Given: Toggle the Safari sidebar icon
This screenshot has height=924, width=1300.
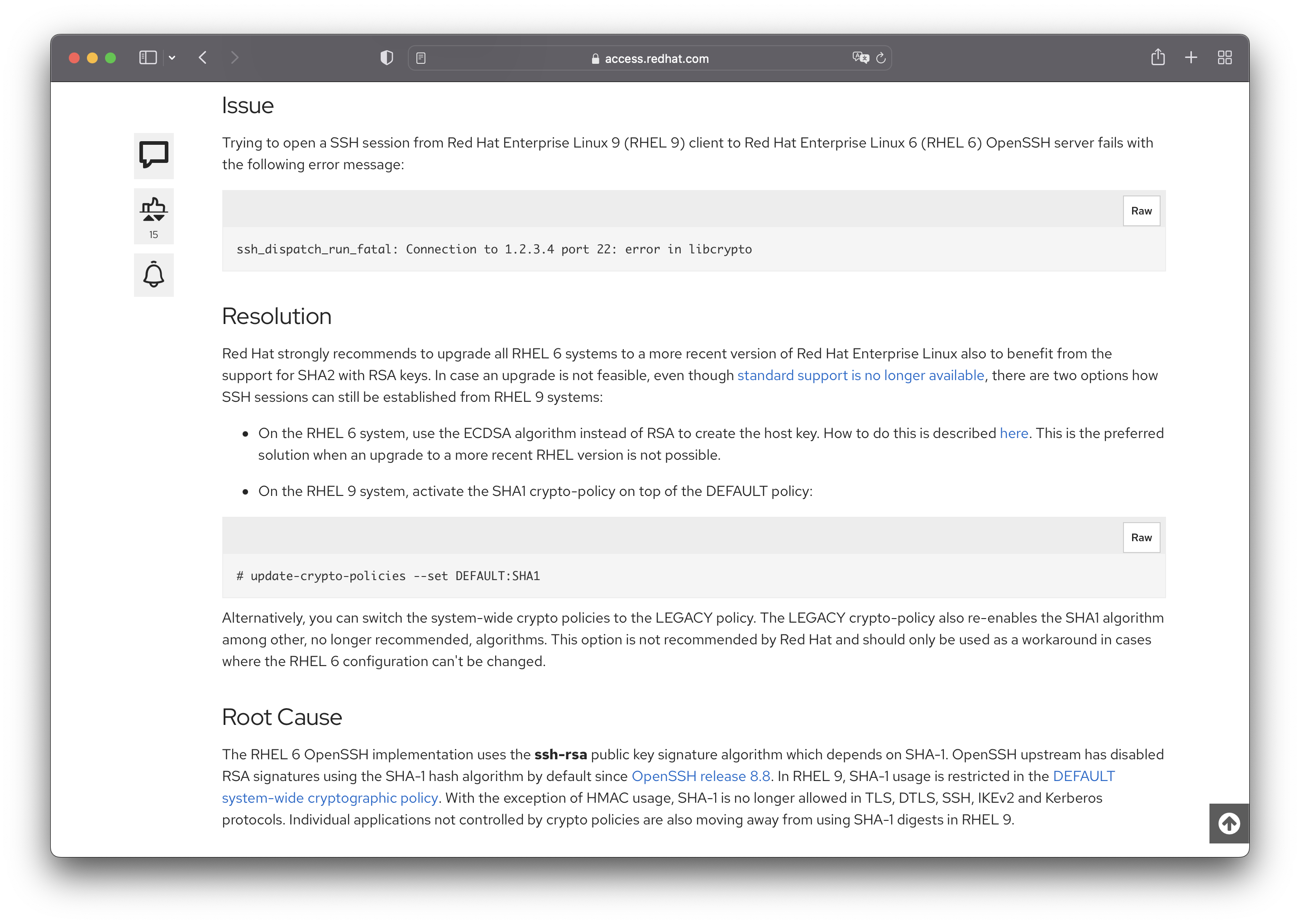Looking at the screenshot, I should 148,57.
